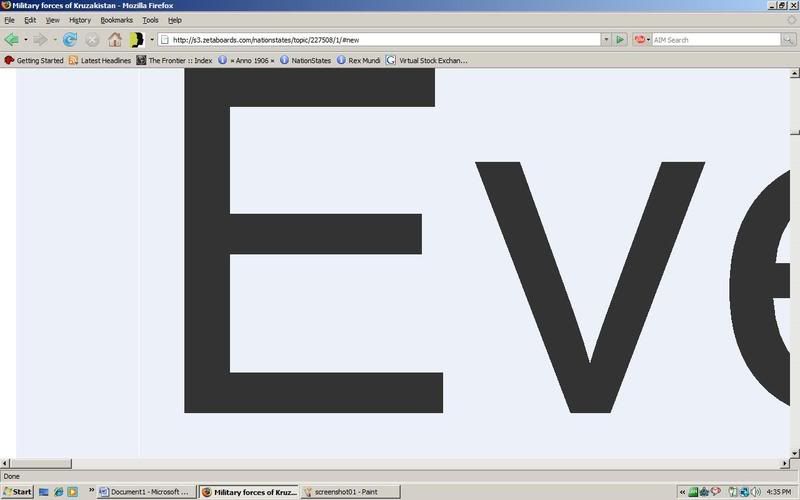
Task: Click the Stop loading button
Action: [92, 40]
